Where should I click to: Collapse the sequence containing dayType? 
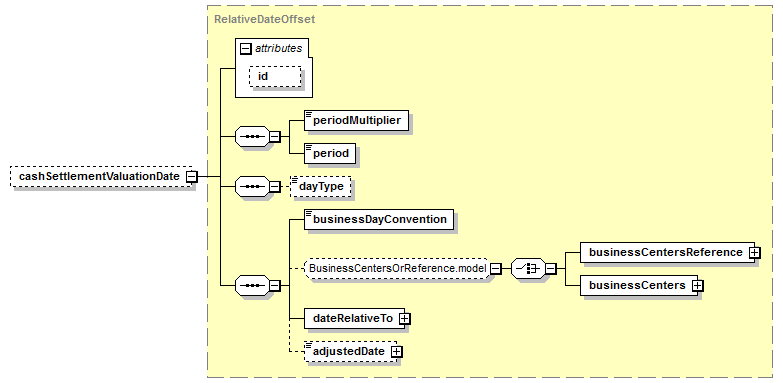point(275,186)
